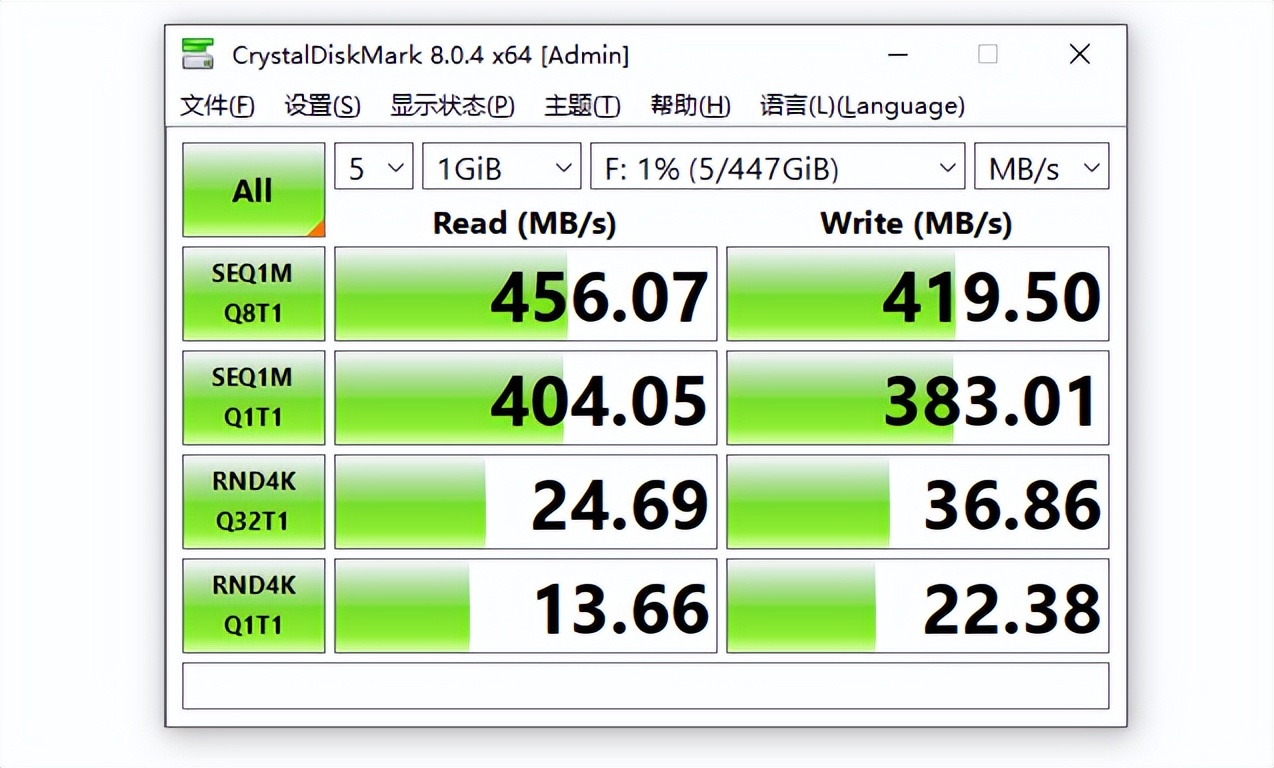
Task: Minimize the CrystalDiskMark window
Action: (896, 54)
